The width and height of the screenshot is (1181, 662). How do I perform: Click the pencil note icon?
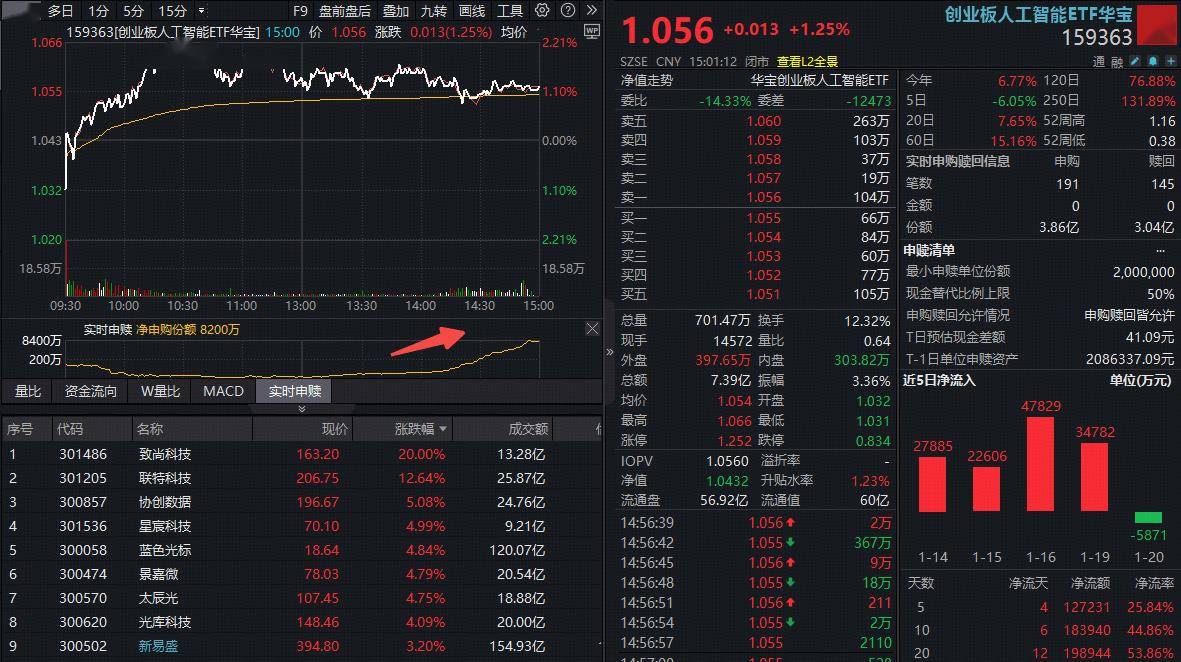[1136, 61]
